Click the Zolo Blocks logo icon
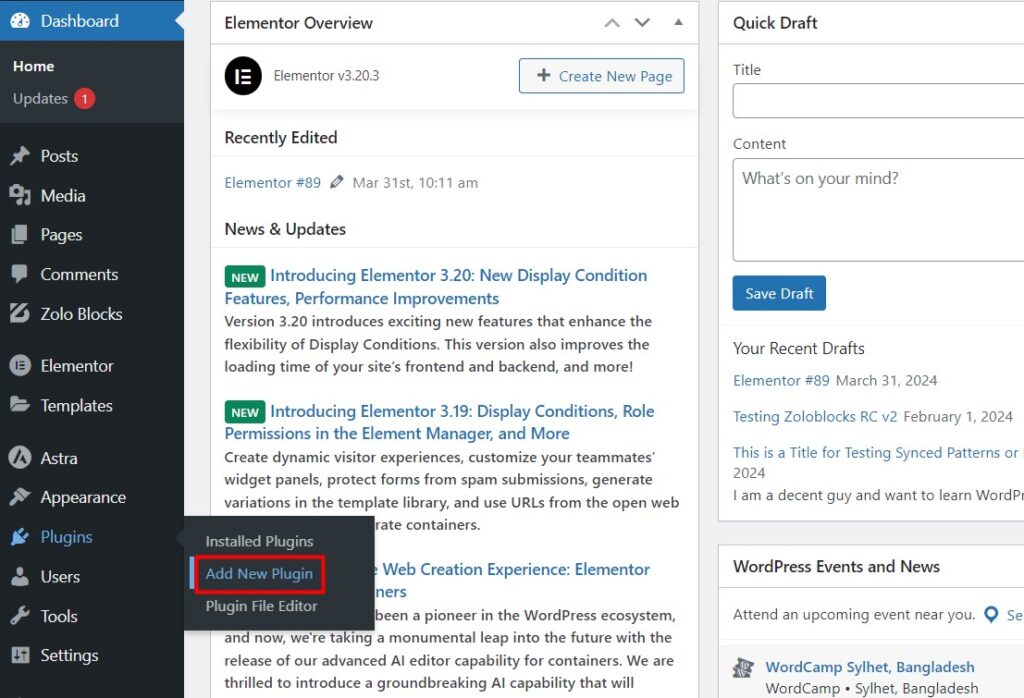 coord(20,313)
